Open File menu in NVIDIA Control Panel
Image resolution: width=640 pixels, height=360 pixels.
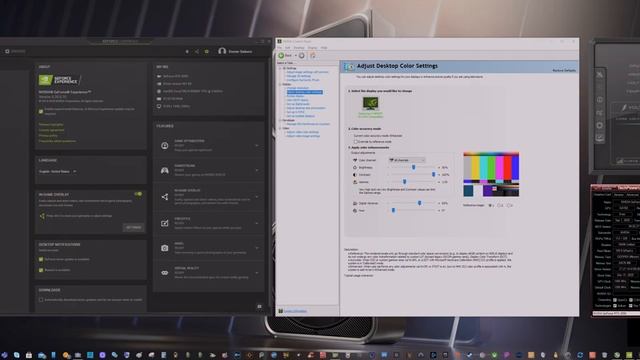pos(280,48)
